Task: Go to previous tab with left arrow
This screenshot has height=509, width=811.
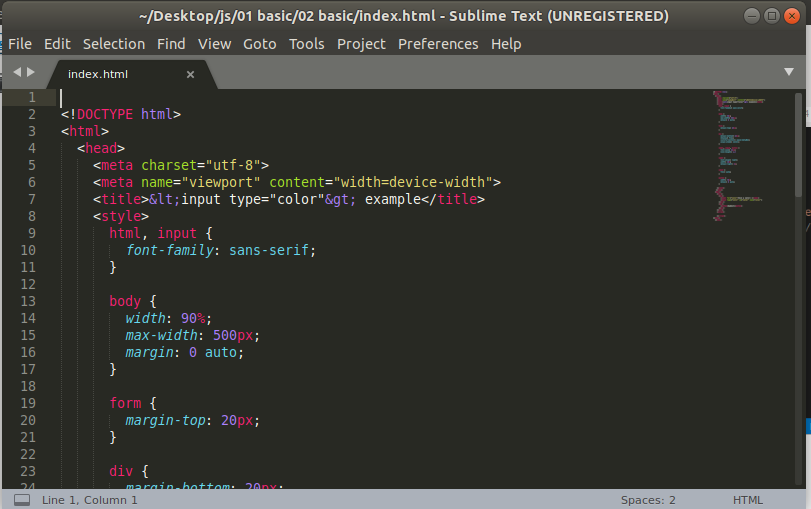Action: [x=17, y=72]
